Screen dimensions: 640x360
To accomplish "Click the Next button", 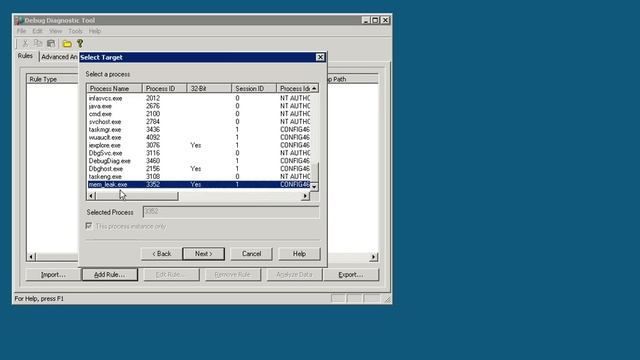I will coord(203,253).
